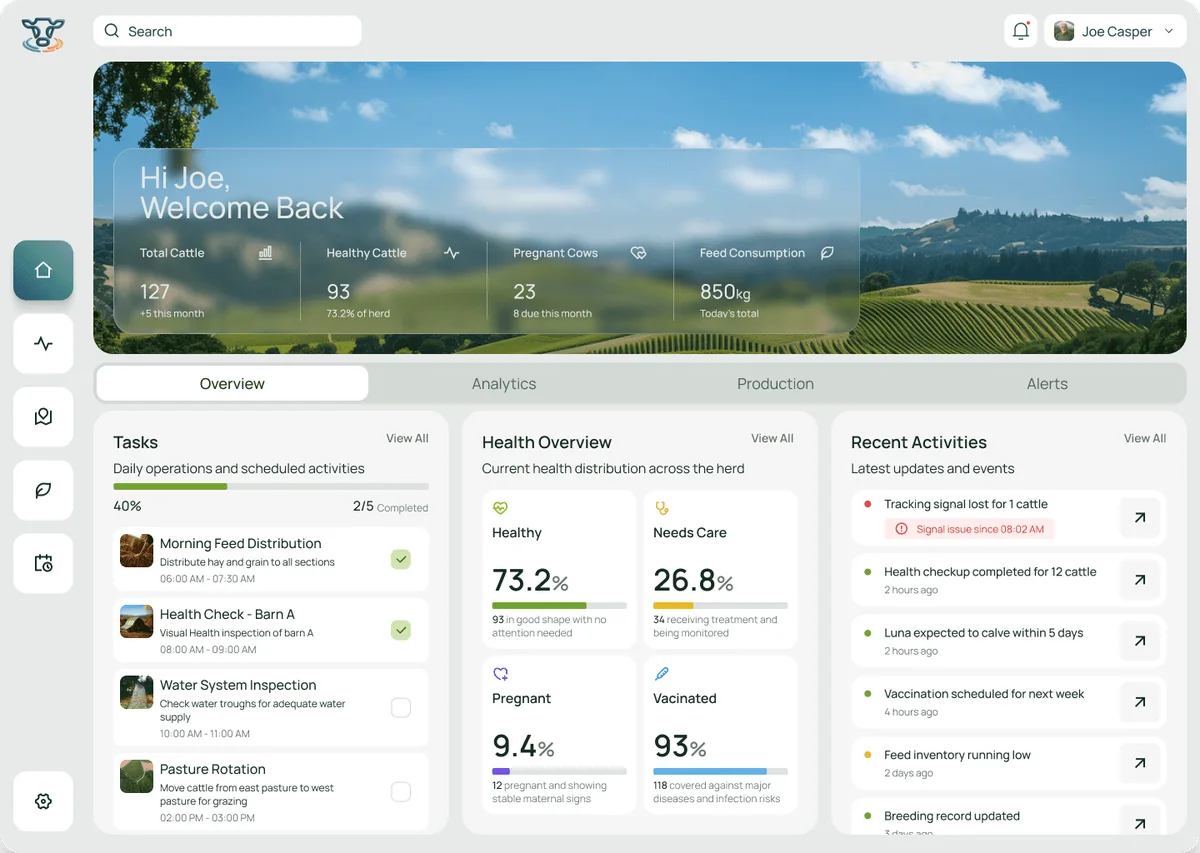Click the Pregnant Cows value 23
1200x853 pixels.
tap(525, 292)
